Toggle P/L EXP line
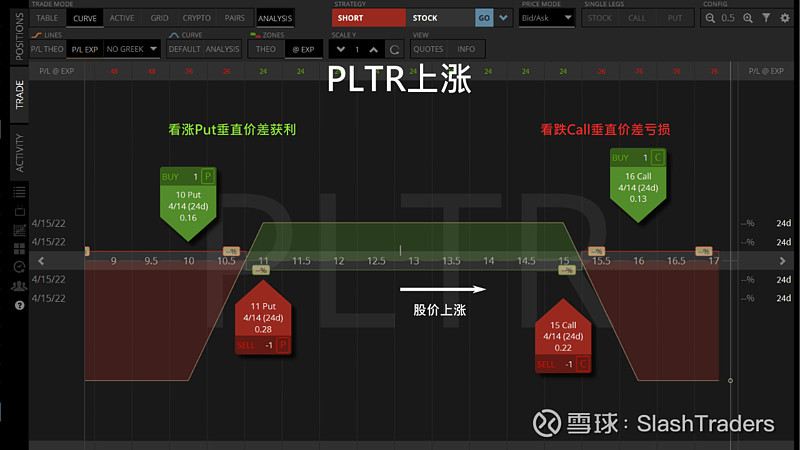 click(85, 49)
